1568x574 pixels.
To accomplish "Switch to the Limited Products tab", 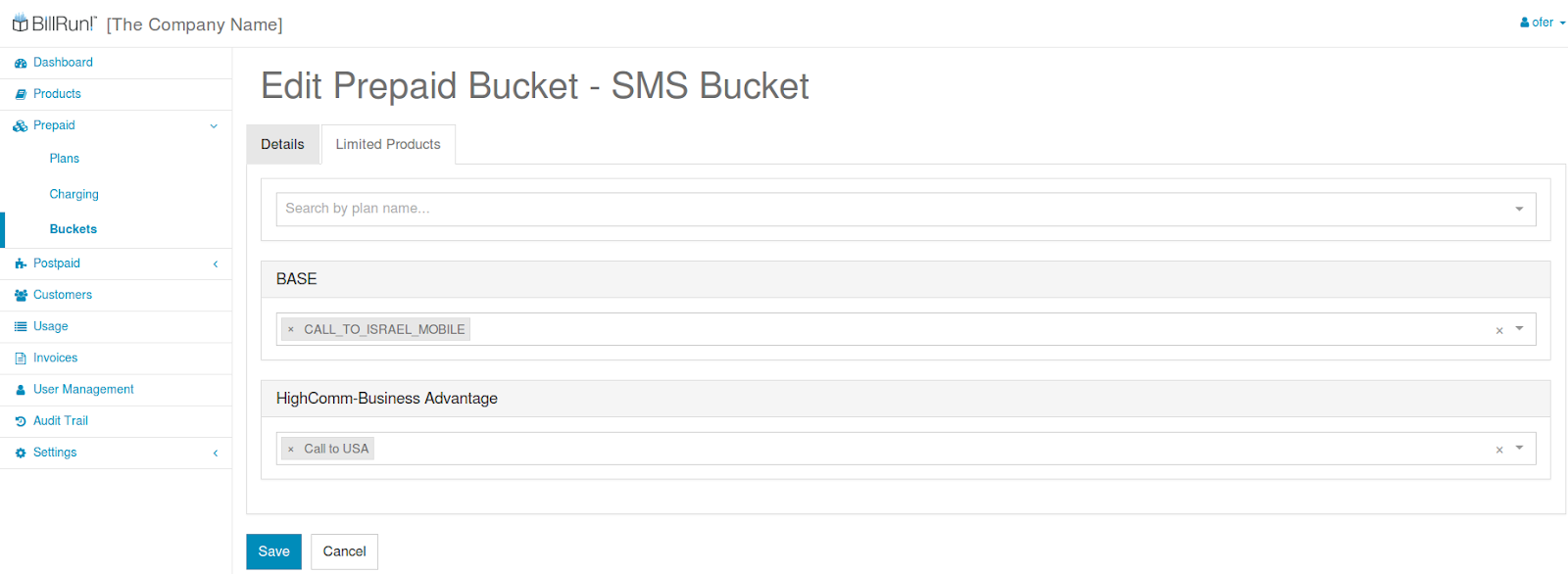I will [388, 144].
